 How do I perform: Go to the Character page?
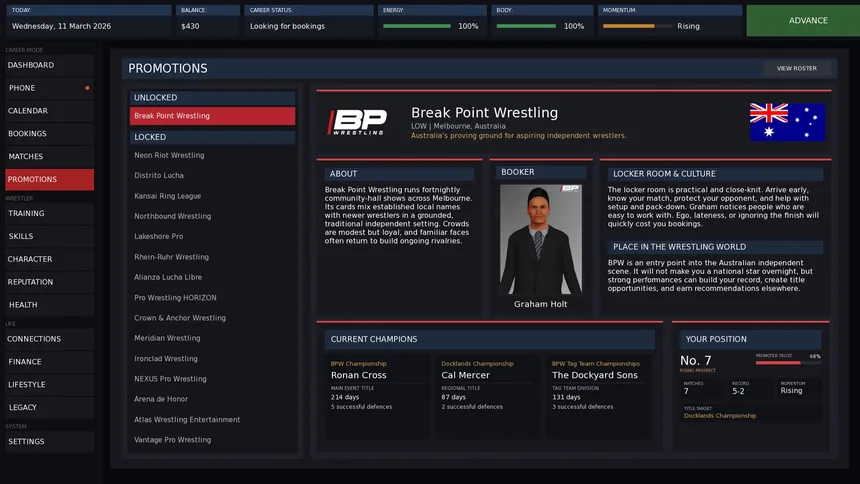pos(49,259)
